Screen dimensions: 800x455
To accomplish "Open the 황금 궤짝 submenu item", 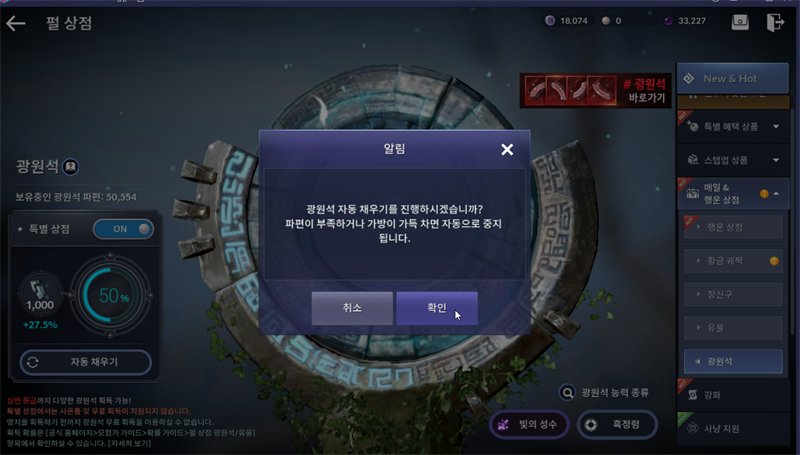I will pyautogui.click(x=733, y=261).
